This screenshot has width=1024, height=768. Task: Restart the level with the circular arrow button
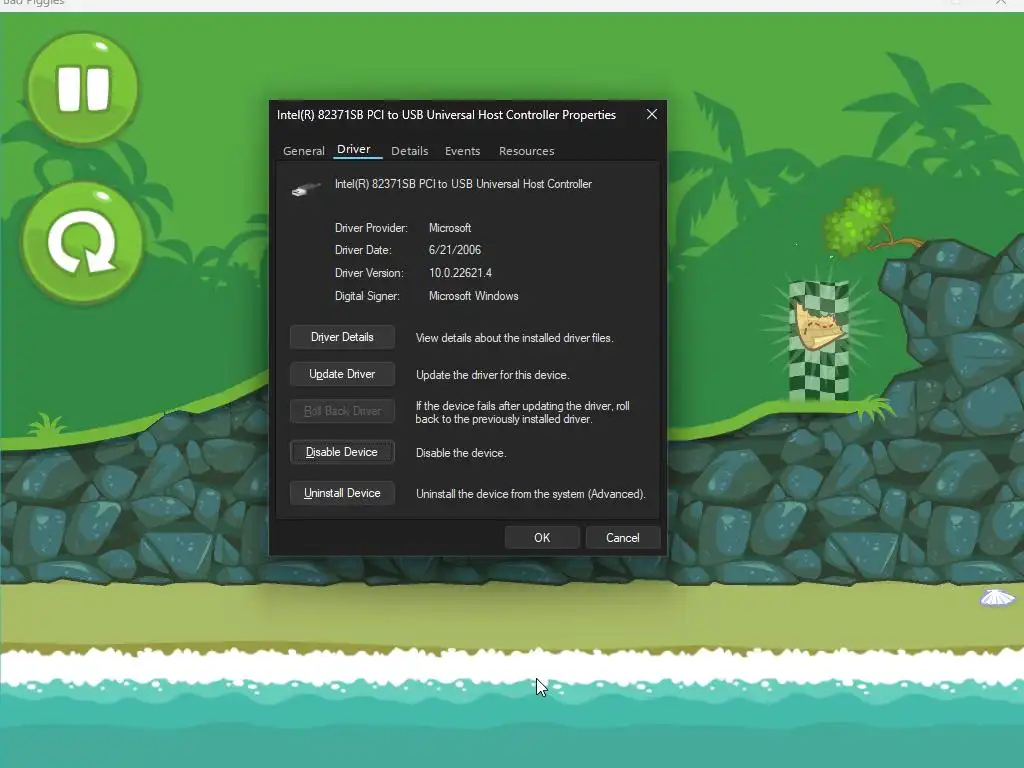(x=83, y=243)
